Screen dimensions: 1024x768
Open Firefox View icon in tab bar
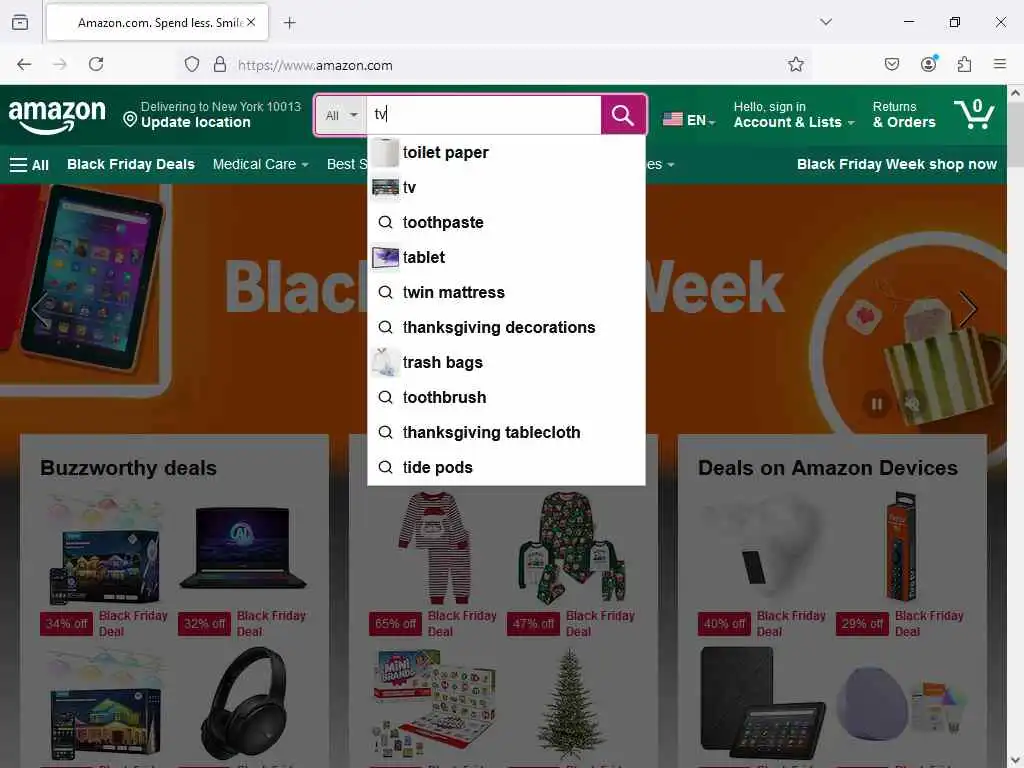click(x=20, y=22)
